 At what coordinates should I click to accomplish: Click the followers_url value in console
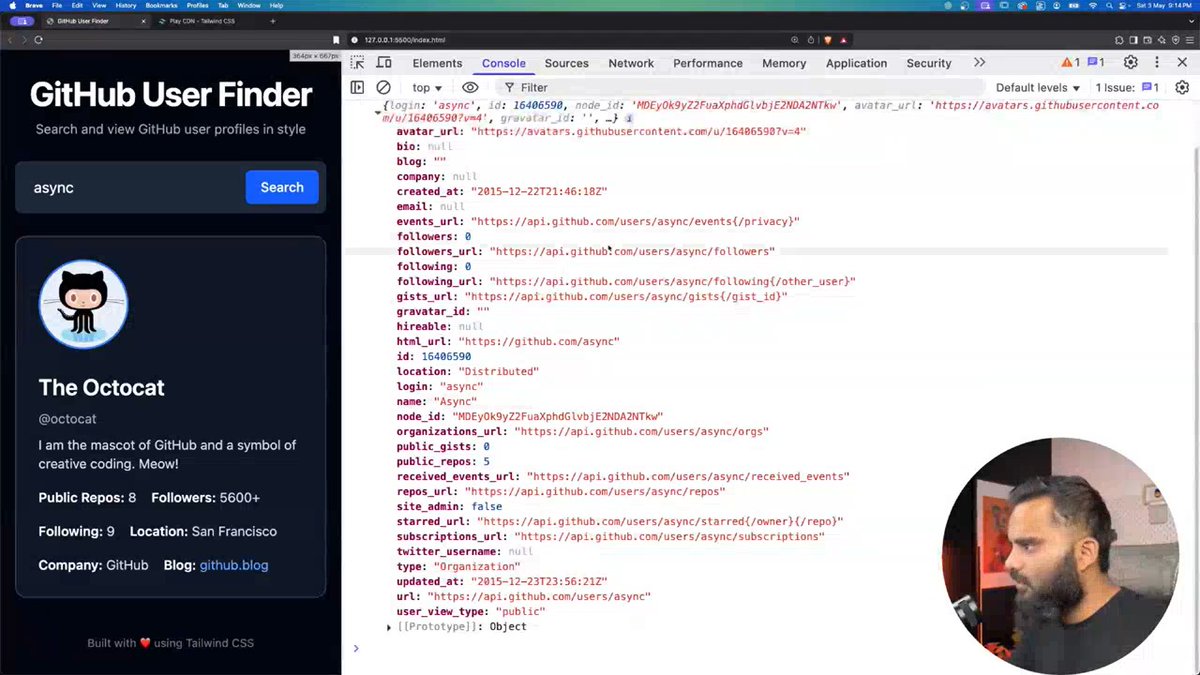632,252
